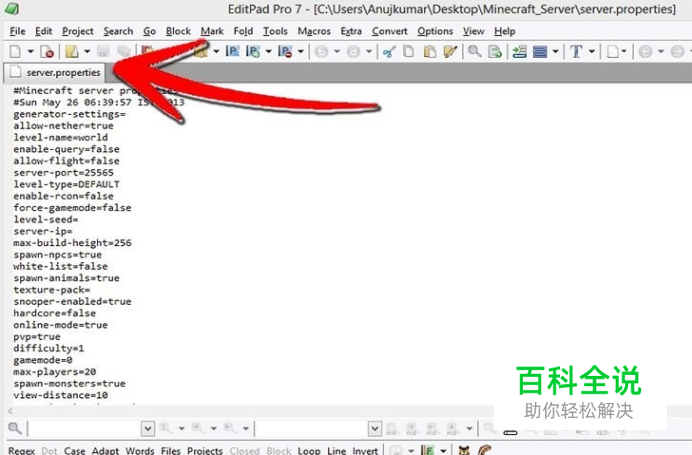Open the Macros menu
Viewport: 692px width, 455px height.
pos(314,31)
